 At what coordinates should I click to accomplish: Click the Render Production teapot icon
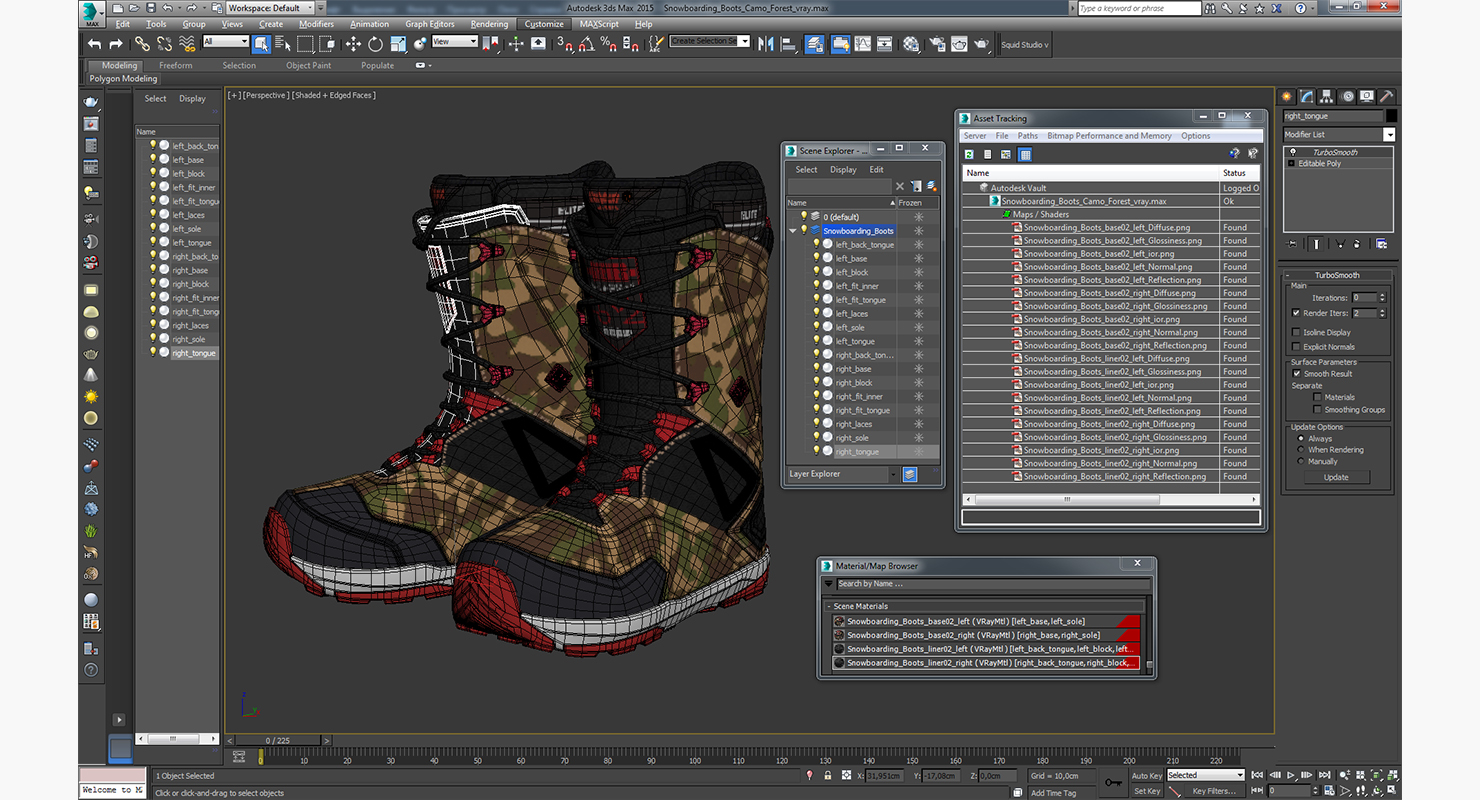point(982,44)
